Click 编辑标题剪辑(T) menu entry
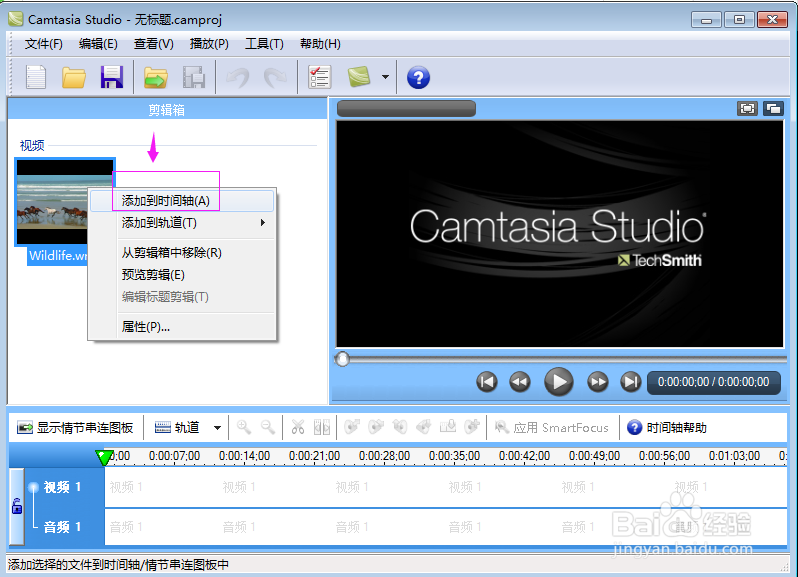Image resolution: width=798 pixels, height=577 pixels. (182, 297)
